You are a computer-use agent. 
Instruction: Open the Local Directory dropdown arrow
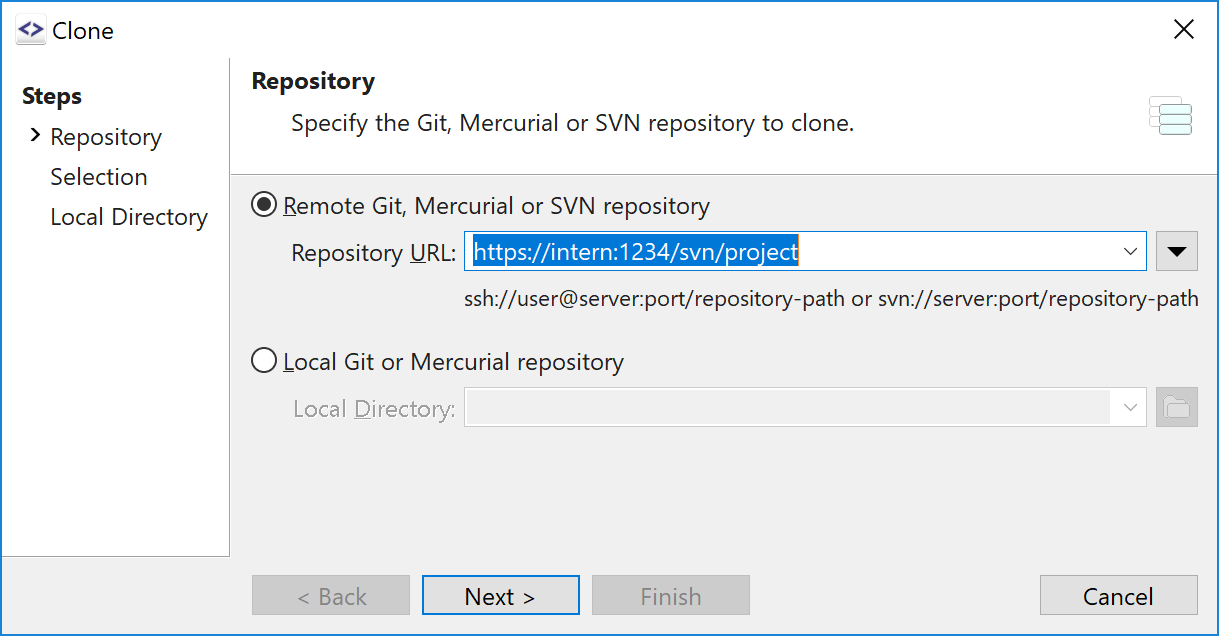(x=1130, y=408)
